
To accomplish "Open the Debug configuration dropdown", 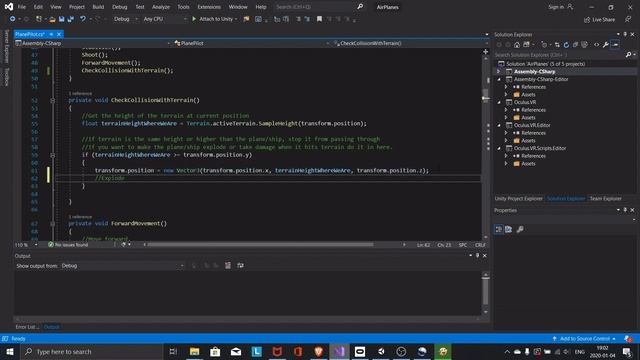I will point(126,19).
